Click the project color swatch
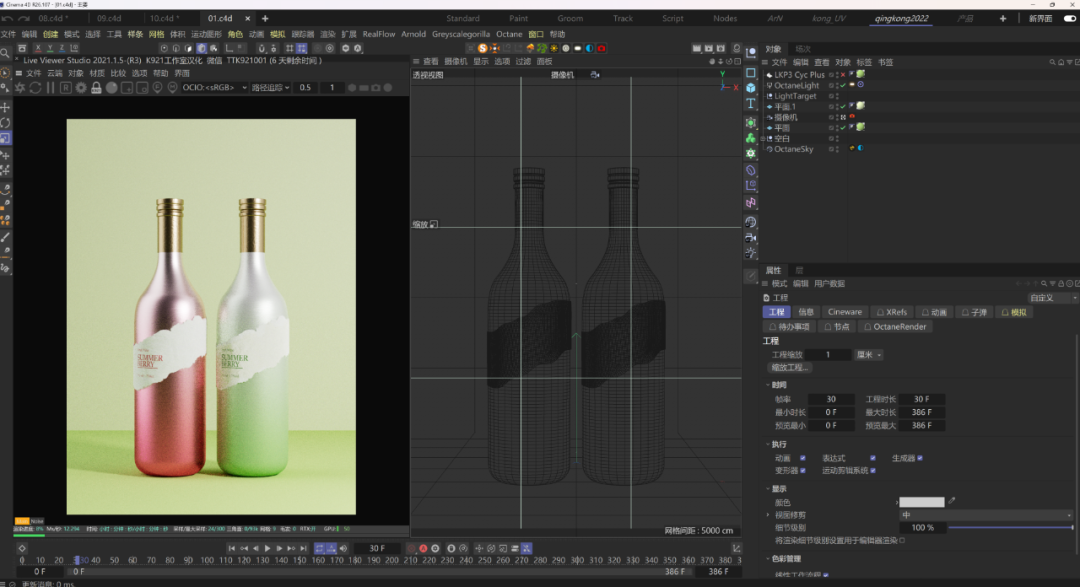The width and height of the screenshot is (1080, 587). [922, 502]
